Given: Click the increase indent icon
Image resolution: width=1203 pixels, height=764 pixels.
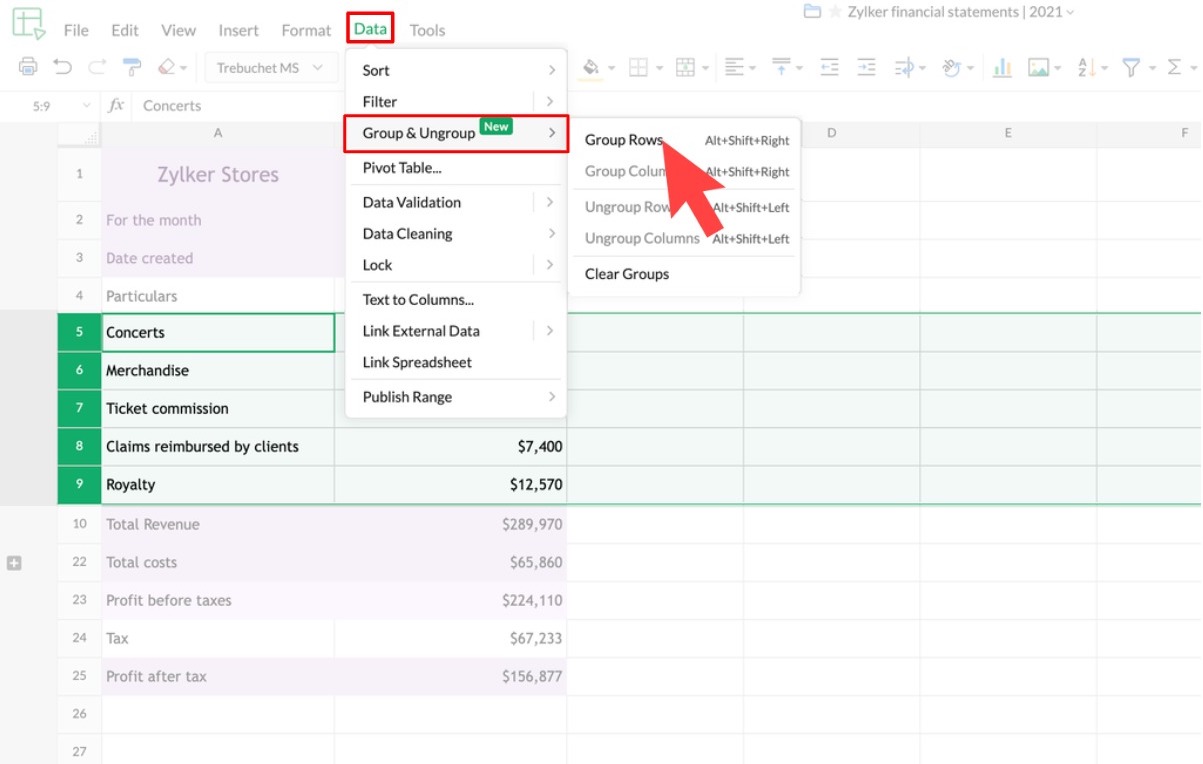Looking at the screenshot, I should pyautogui.click(x=866, y=67).
